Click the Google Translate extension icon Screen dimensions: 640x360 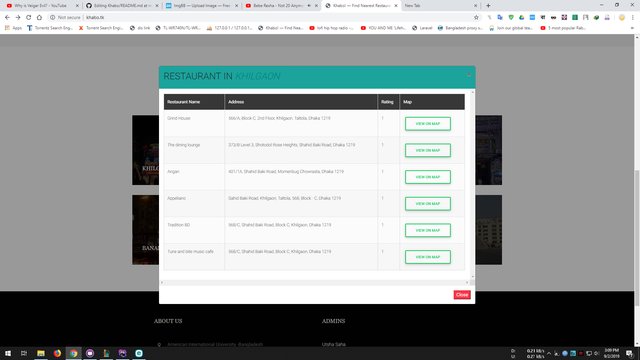pos(500,18)
